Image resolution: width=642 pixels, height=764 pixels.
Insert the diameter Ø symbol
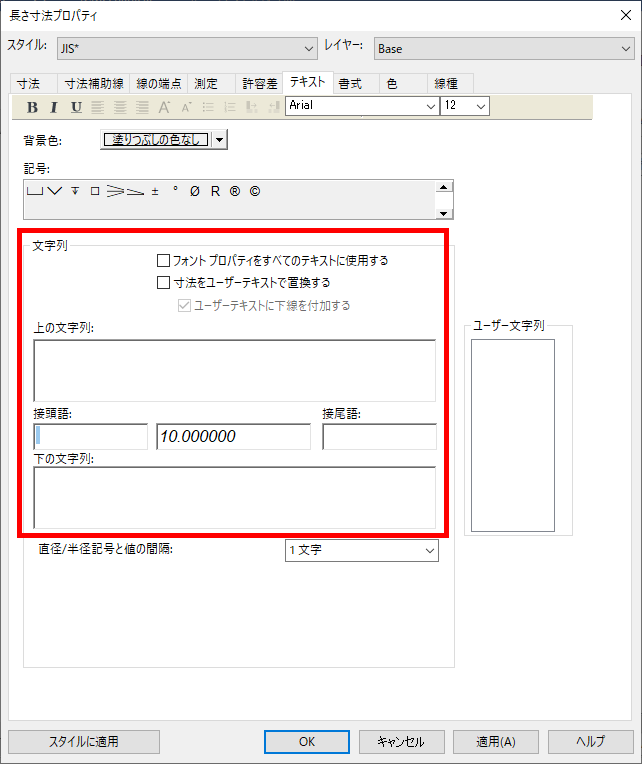coord(195,191)
